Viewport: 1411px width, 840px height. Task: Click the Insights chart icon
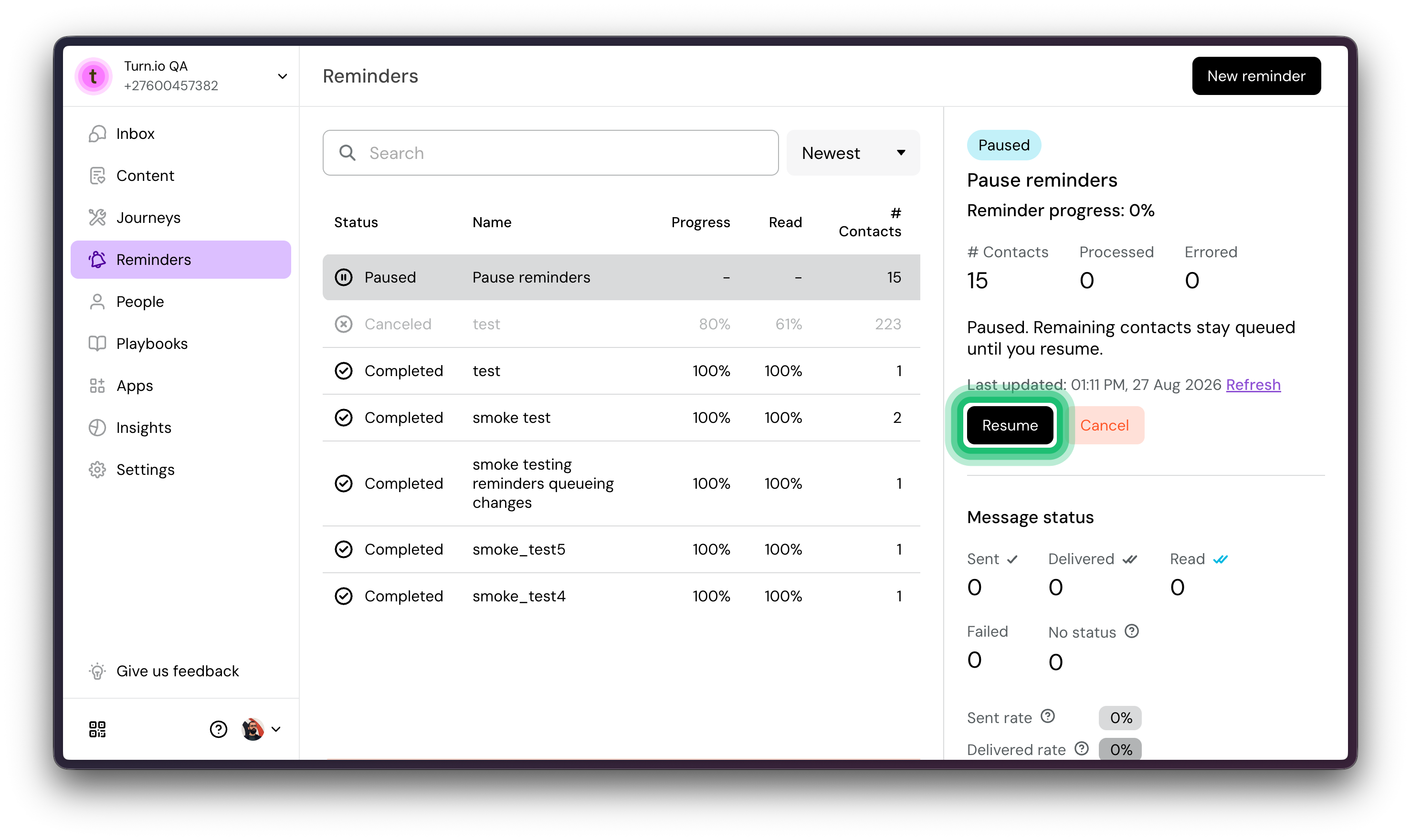[x=97, y=427]
